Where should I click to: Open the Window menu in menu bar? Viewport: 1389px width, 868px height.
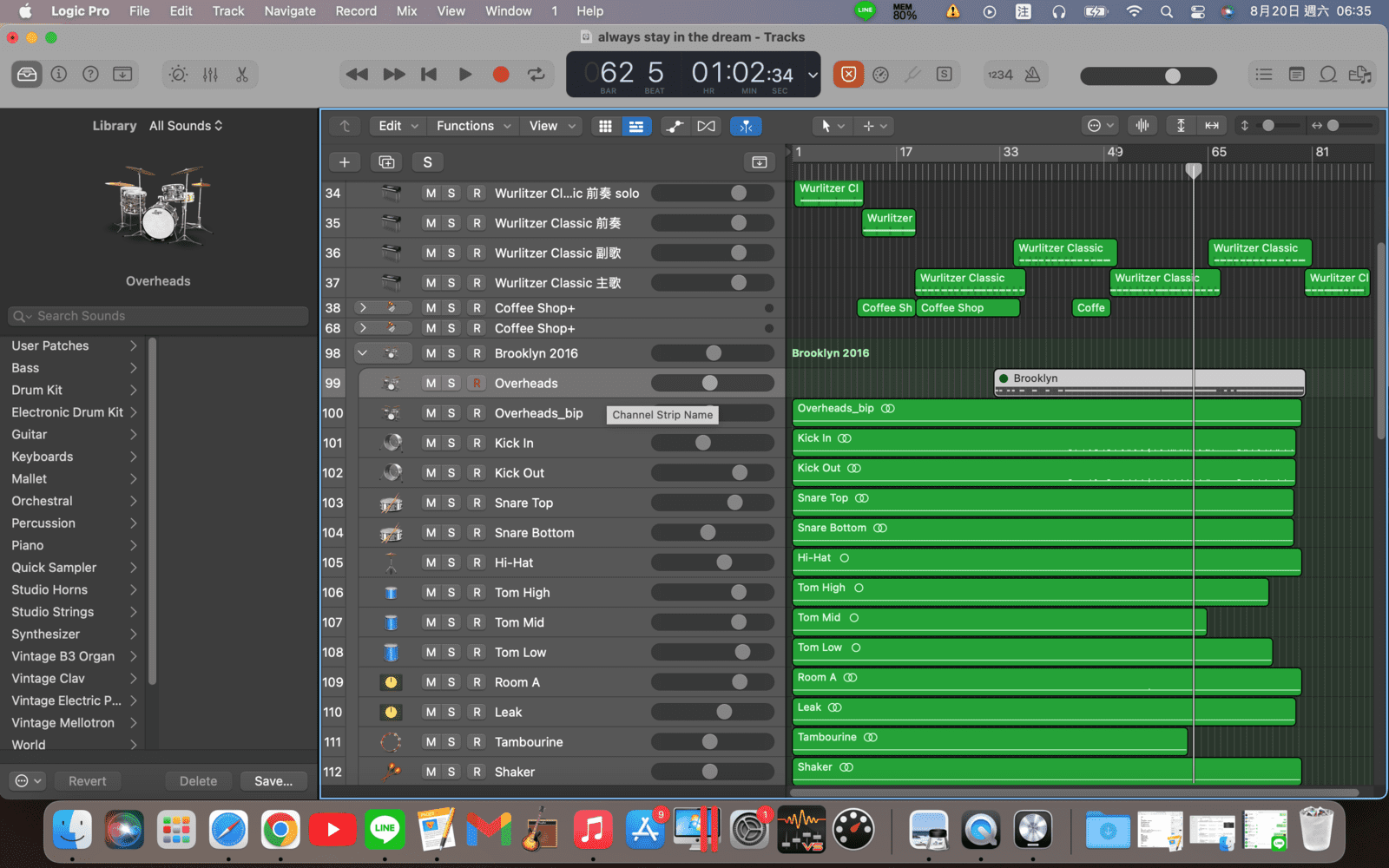tap(509, 11)
